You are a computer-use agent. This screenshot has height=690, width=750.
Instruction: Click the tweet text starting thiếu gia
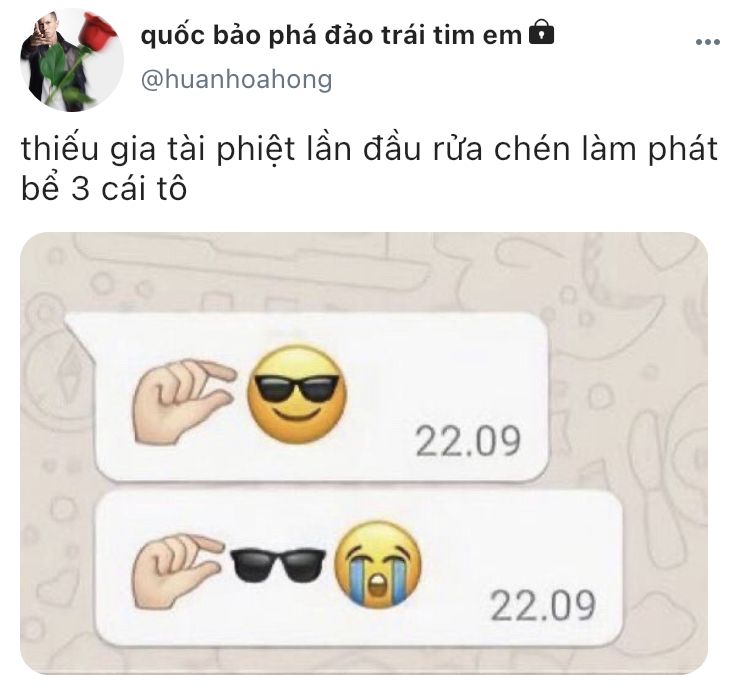(369, 169)
